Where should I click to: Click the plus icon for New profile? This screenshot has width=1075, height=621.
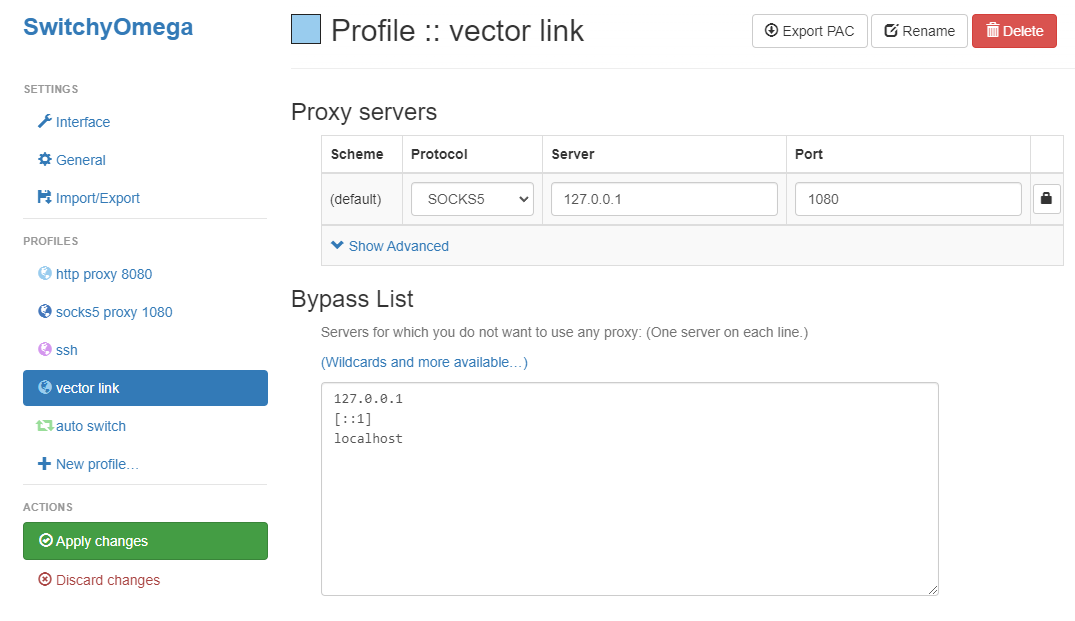coord(44,464)
